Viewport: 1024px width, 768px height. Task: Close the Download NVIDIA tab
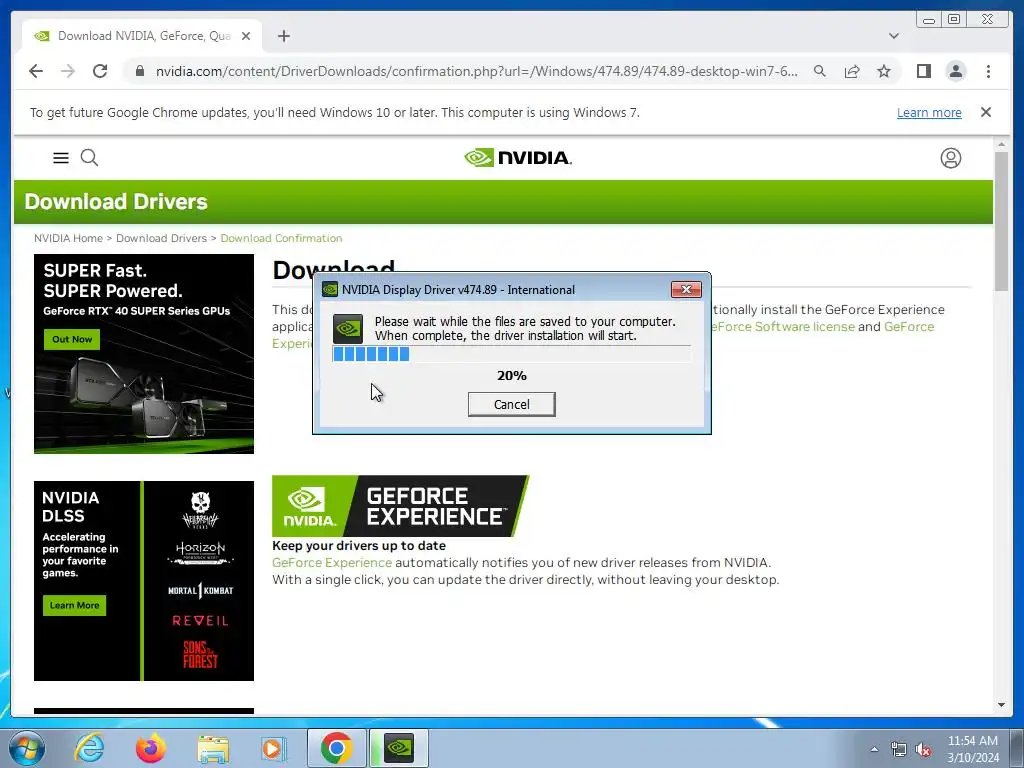pos(246,36)
